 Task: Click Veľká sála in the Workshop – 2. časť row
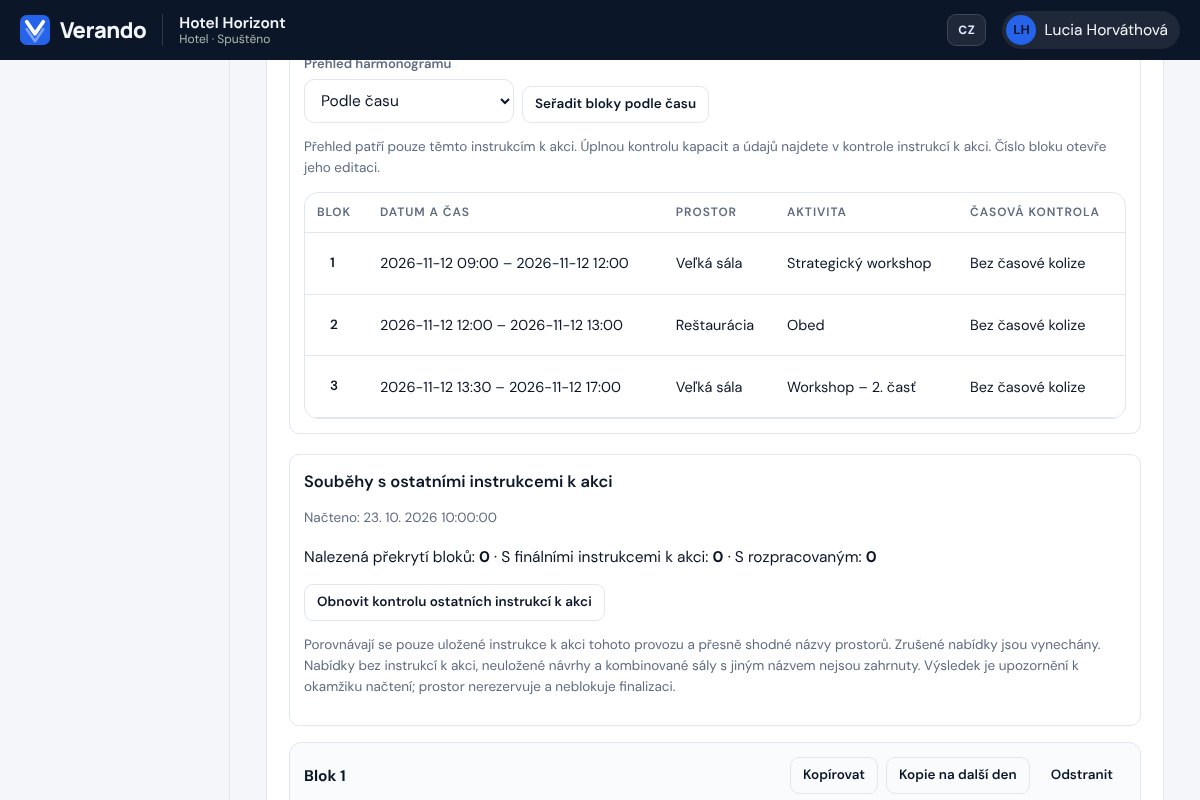[709, 387]
